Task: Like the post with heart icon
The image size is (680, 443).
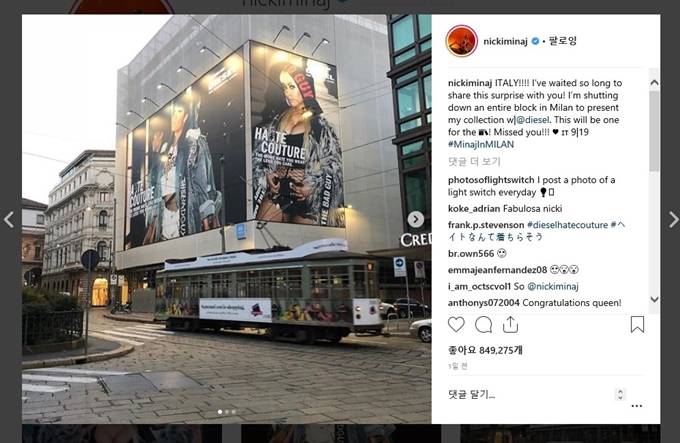Action: coord(456,325)
